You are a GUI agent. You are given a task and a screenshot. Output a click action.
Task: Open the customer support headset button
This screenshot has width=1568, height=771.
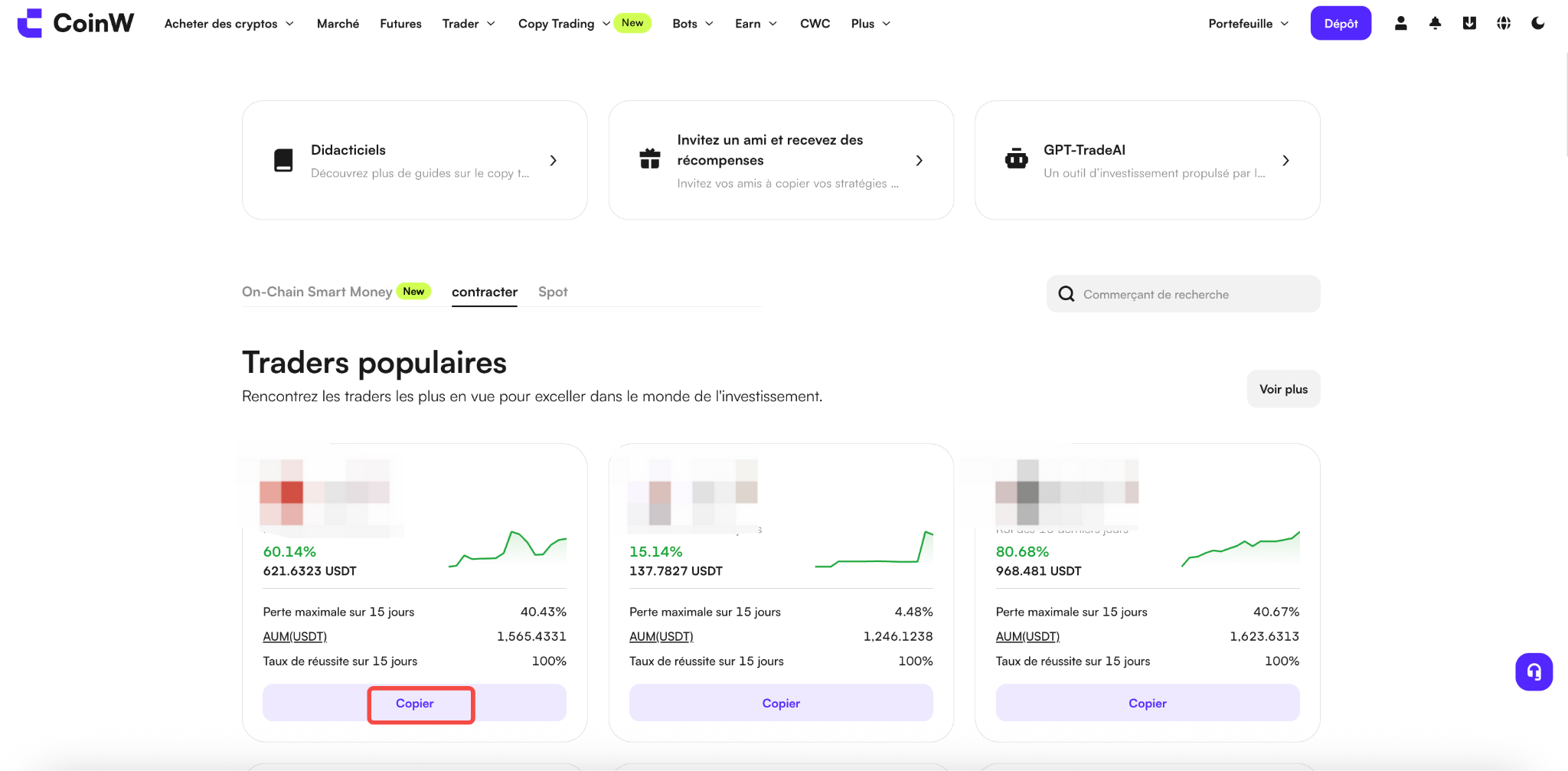coord(1534,671)
